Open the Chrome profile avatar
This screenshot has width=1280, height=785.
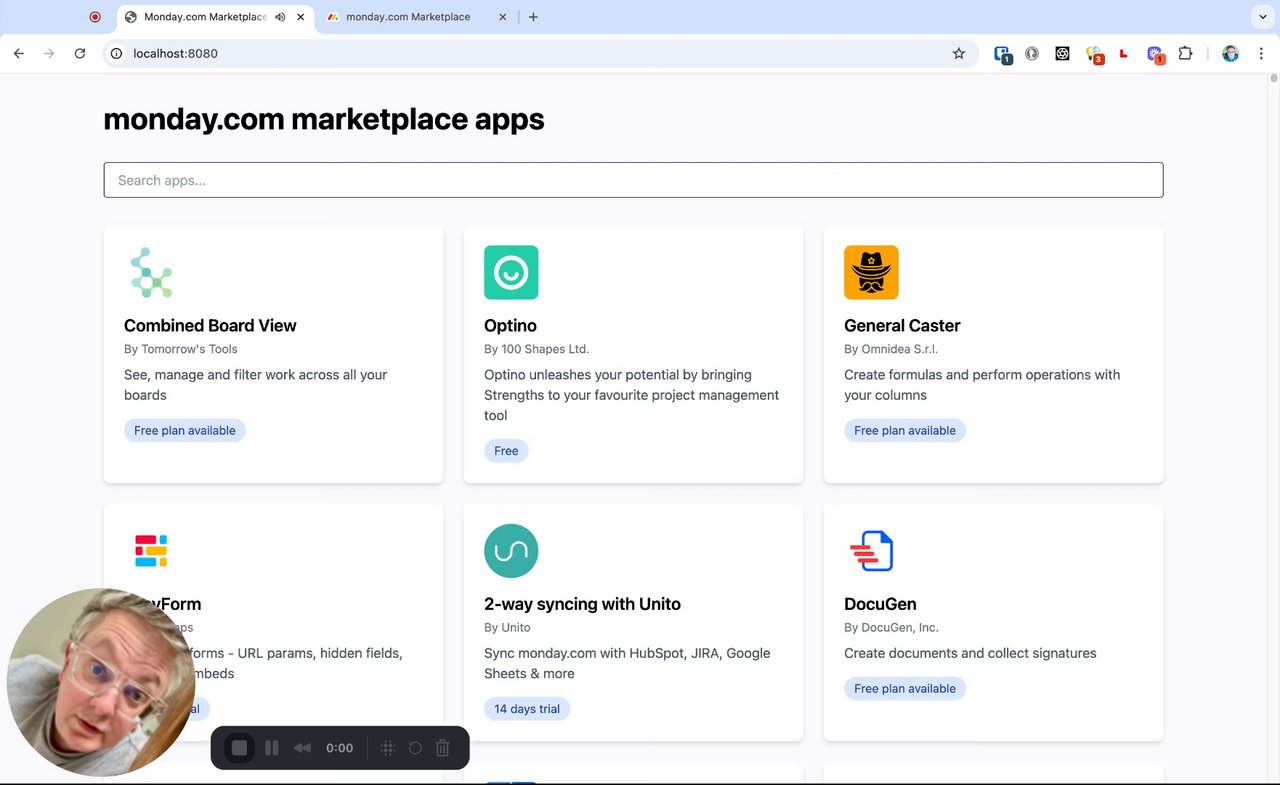pyautogui.click(x=1231, y=54)
